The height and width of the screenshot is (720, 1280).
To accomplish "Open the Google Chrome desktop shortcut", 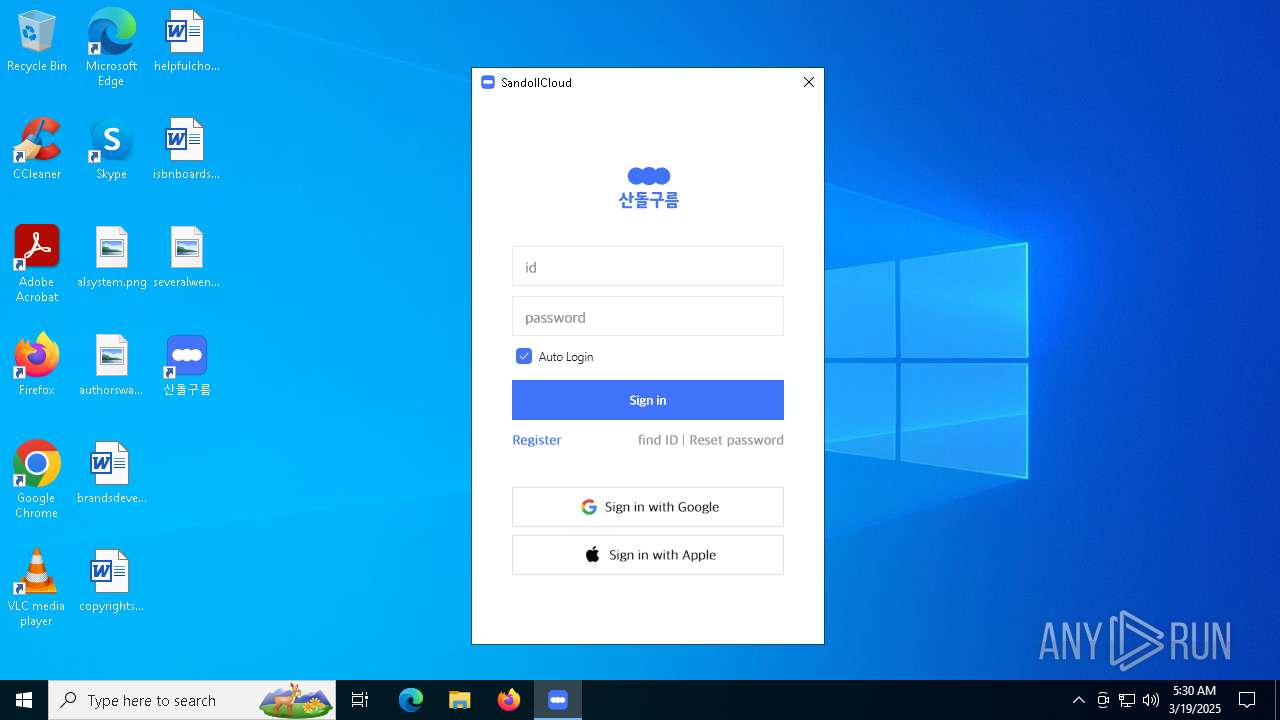I will [x=37, y=480].
